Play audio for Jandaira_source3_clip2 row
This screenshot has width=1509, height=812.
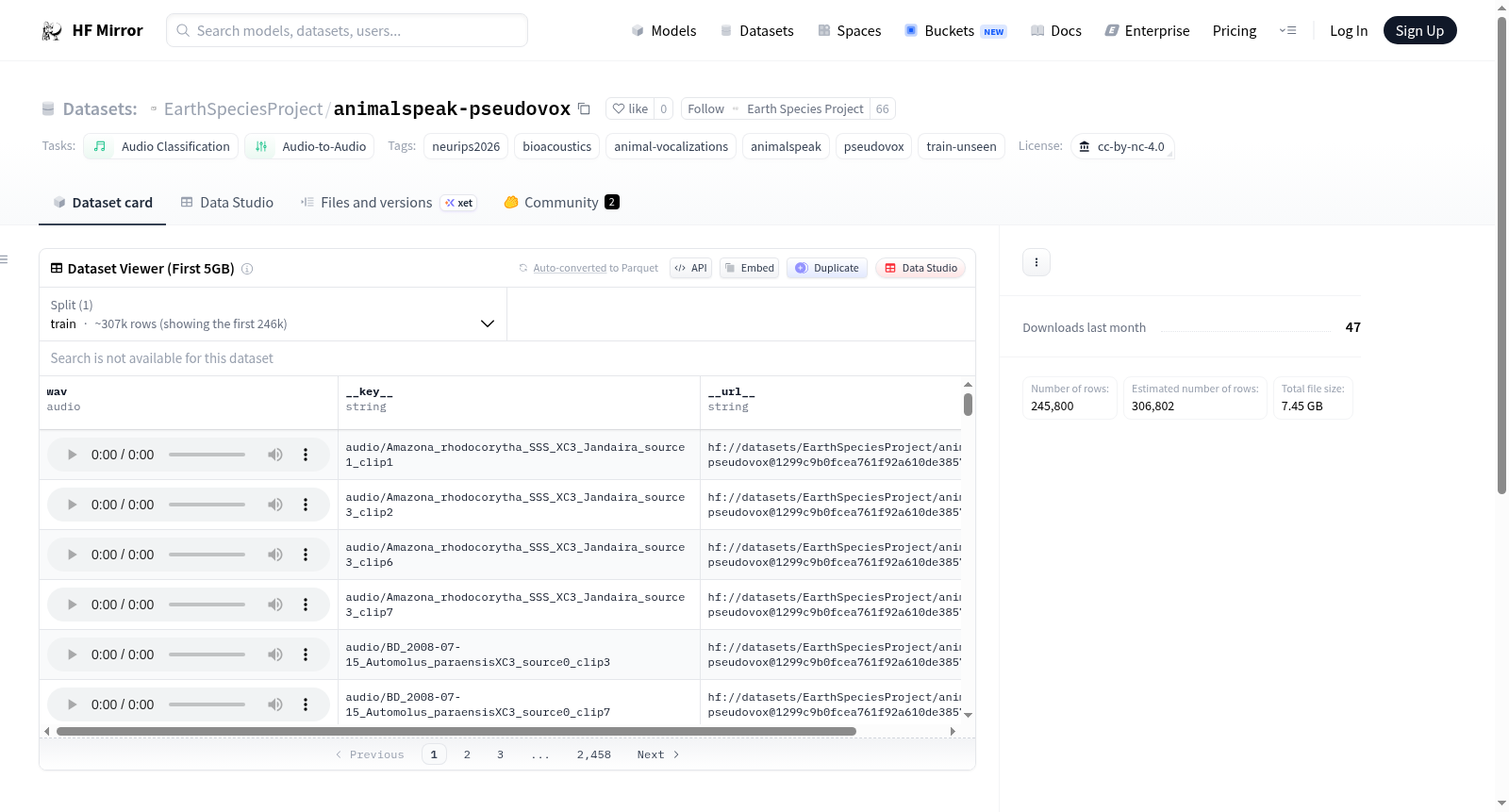coord(72,505)
